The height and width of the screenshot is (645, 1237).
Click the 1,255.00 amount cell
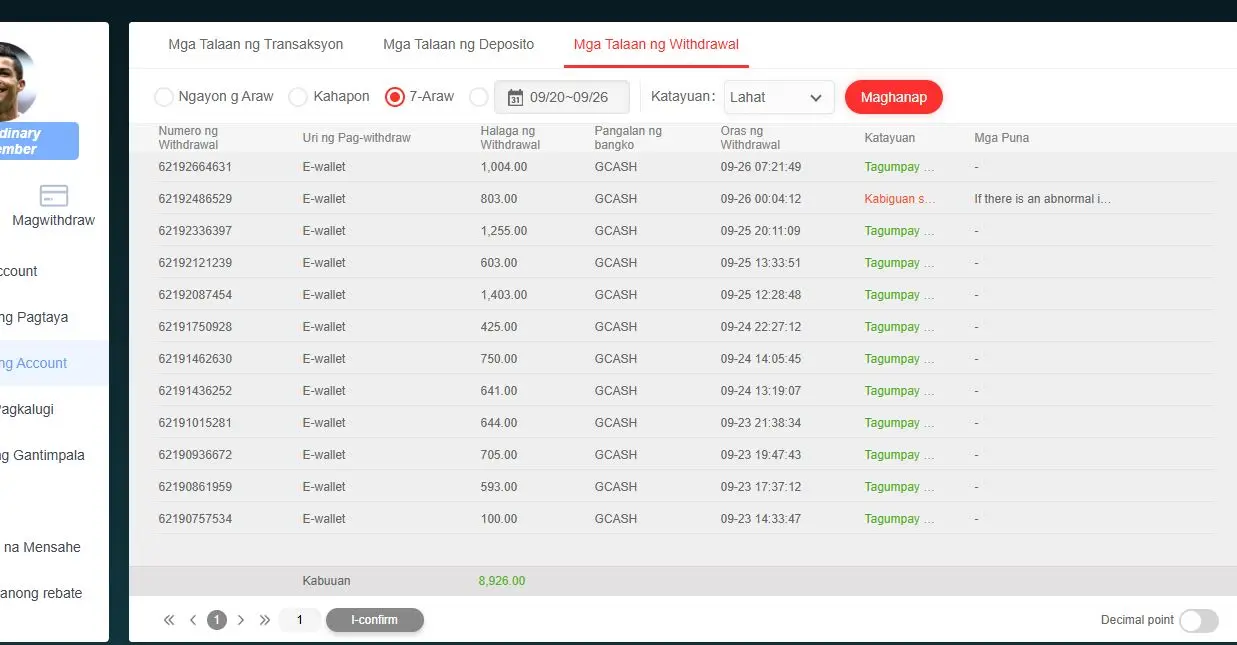(x=504, y=231)
